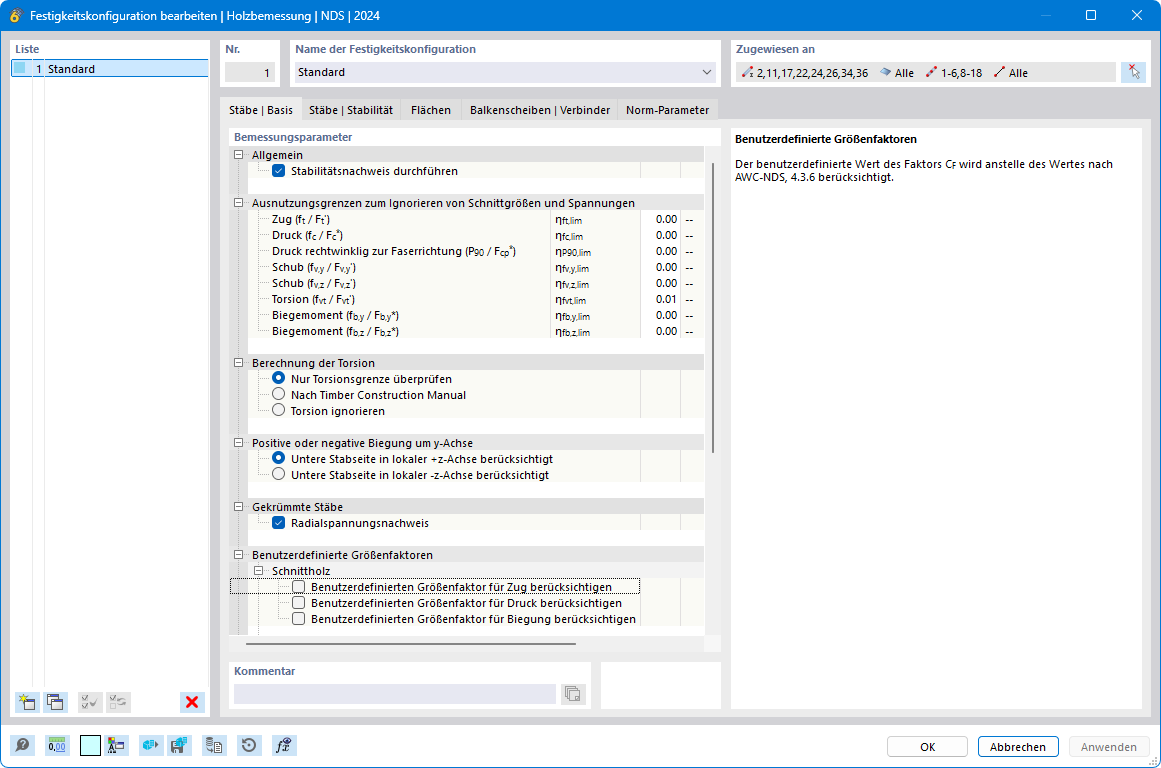1161x768 pixels.
Task: Confirm with the OK button
Action: (x=927, y=747)
